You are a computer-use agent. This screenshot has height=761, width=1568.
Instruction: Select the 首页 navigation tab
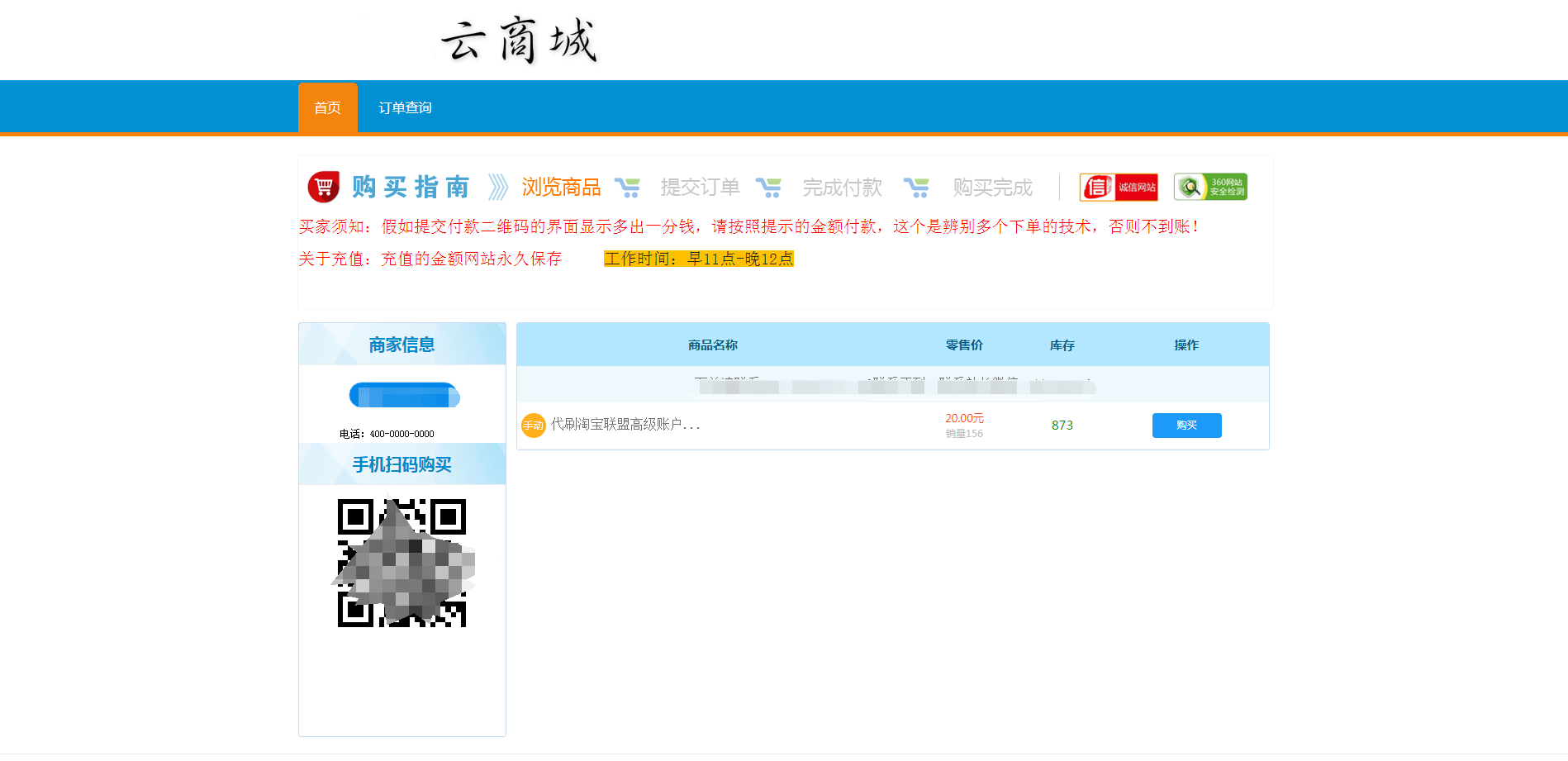click(327, 107)
